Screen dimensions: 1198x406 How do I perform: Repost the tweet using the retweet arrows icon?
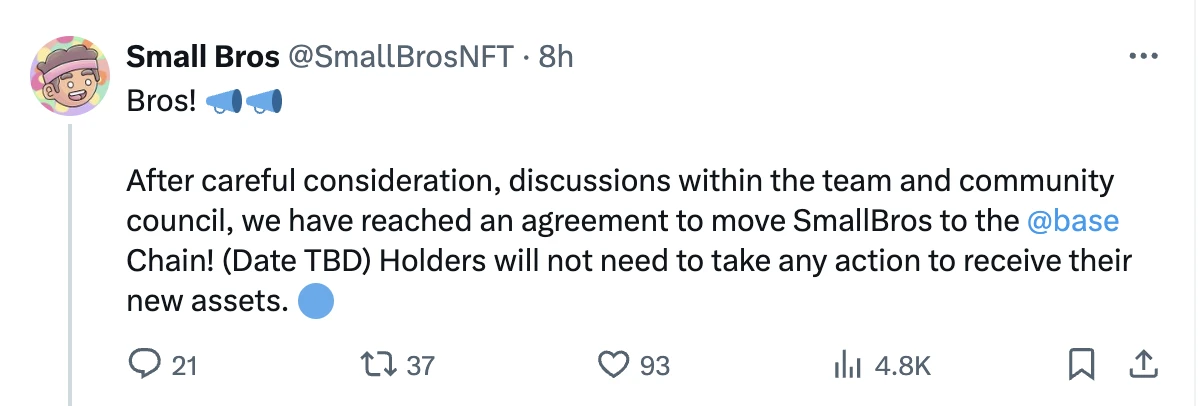[383, 366]
